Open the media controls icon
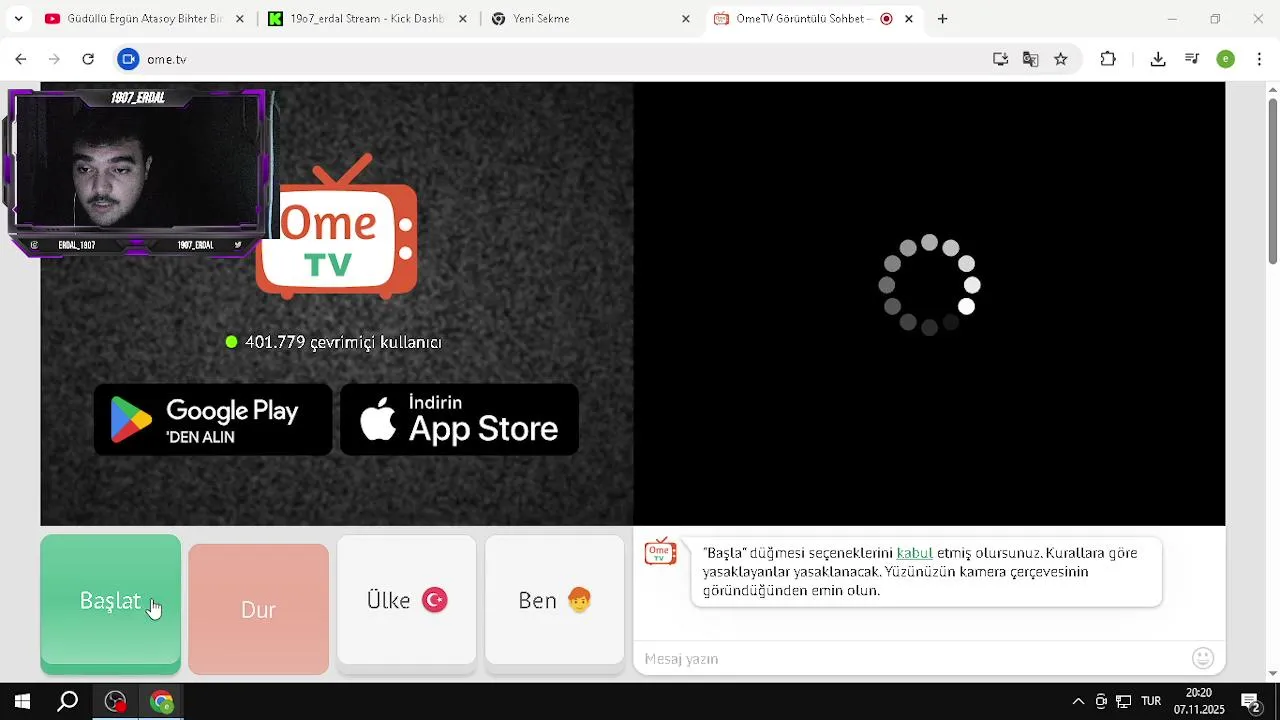 1192,59
